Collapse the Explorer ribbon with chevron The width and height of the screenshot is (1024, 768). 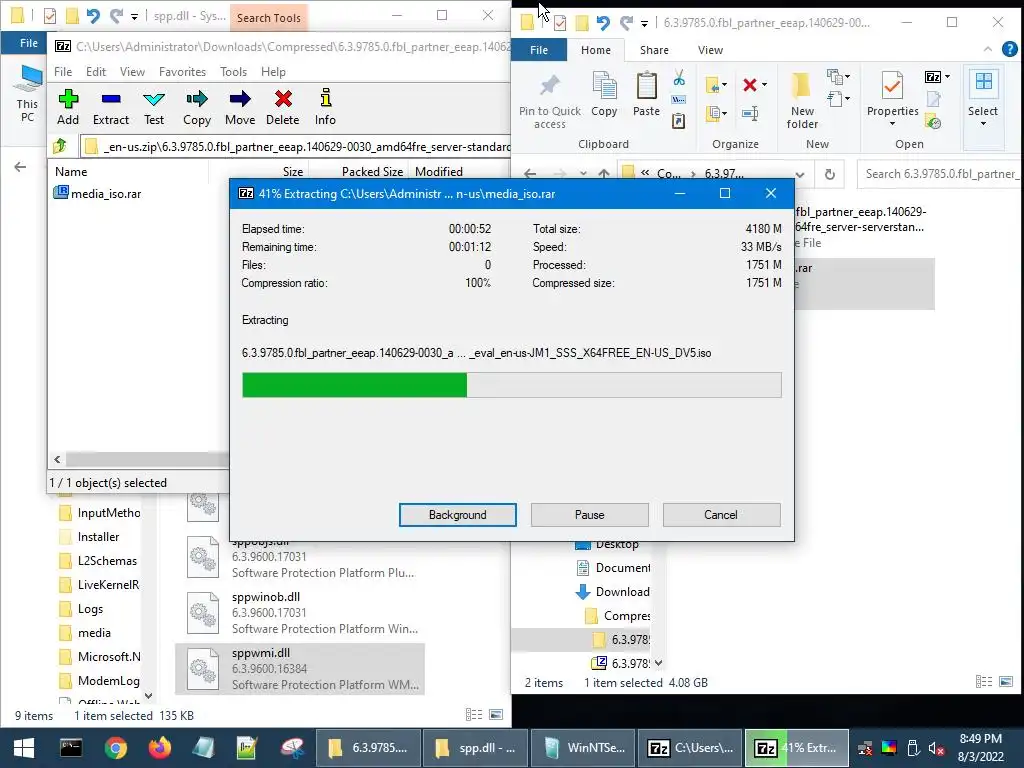(x=987, y=50)
